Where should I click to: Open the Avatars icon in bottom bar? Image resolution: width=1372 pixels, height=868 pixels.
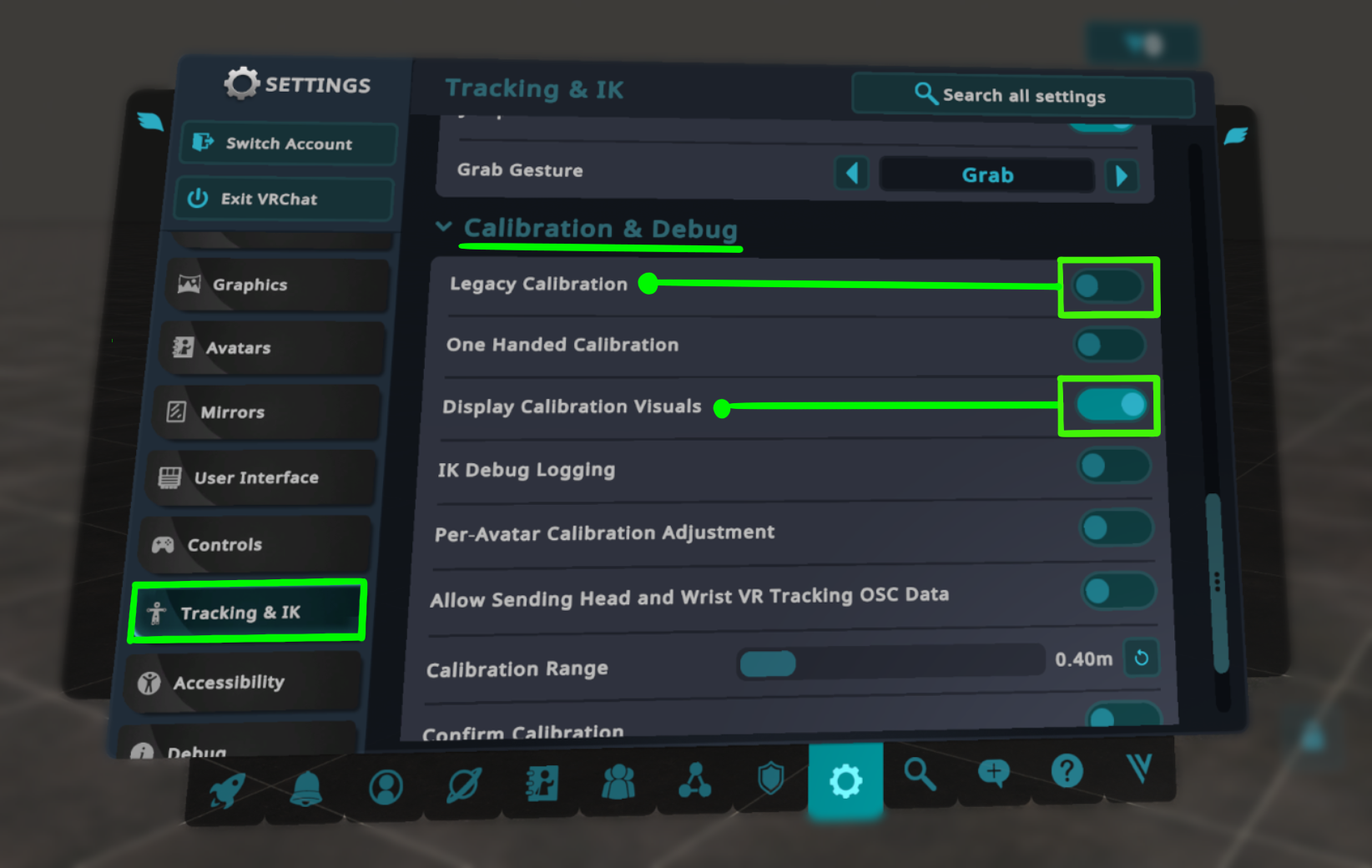[x=542, y=784]
